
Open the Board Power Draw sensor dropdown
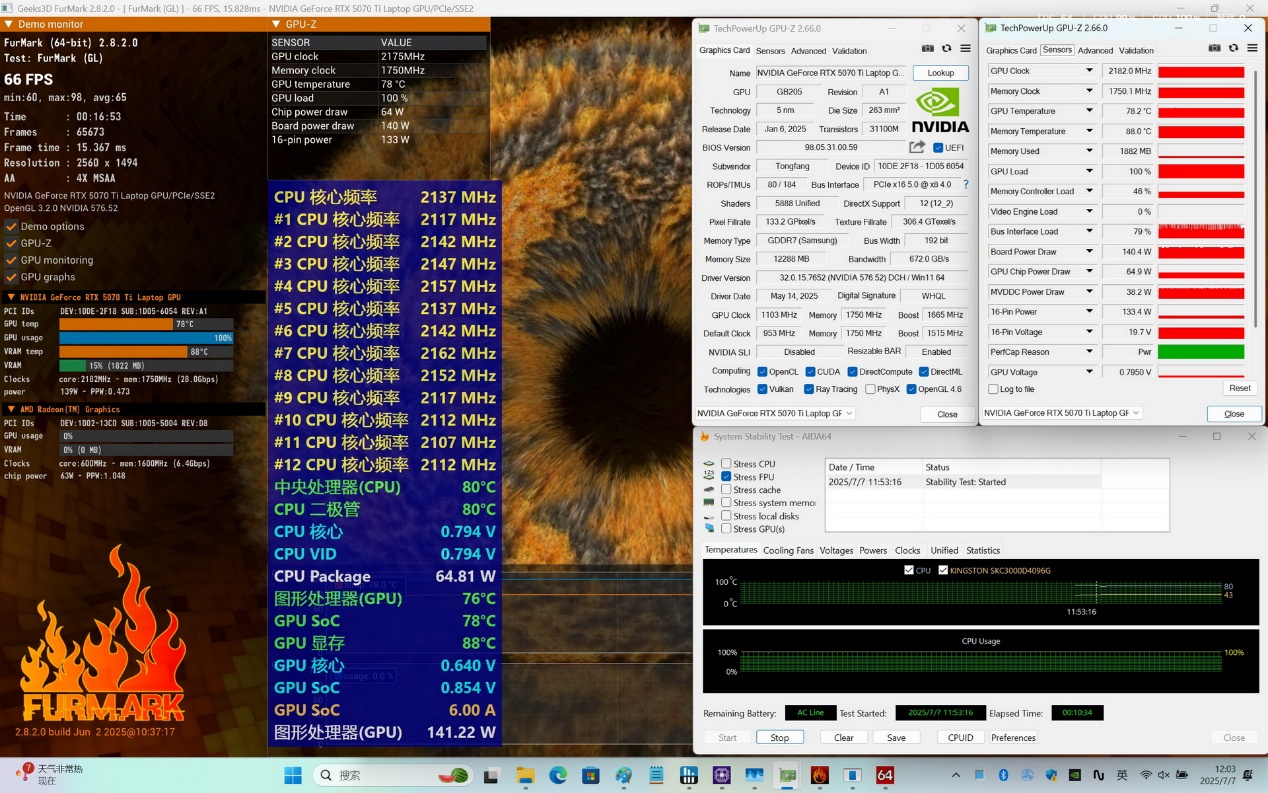[x=1089, y=252]
